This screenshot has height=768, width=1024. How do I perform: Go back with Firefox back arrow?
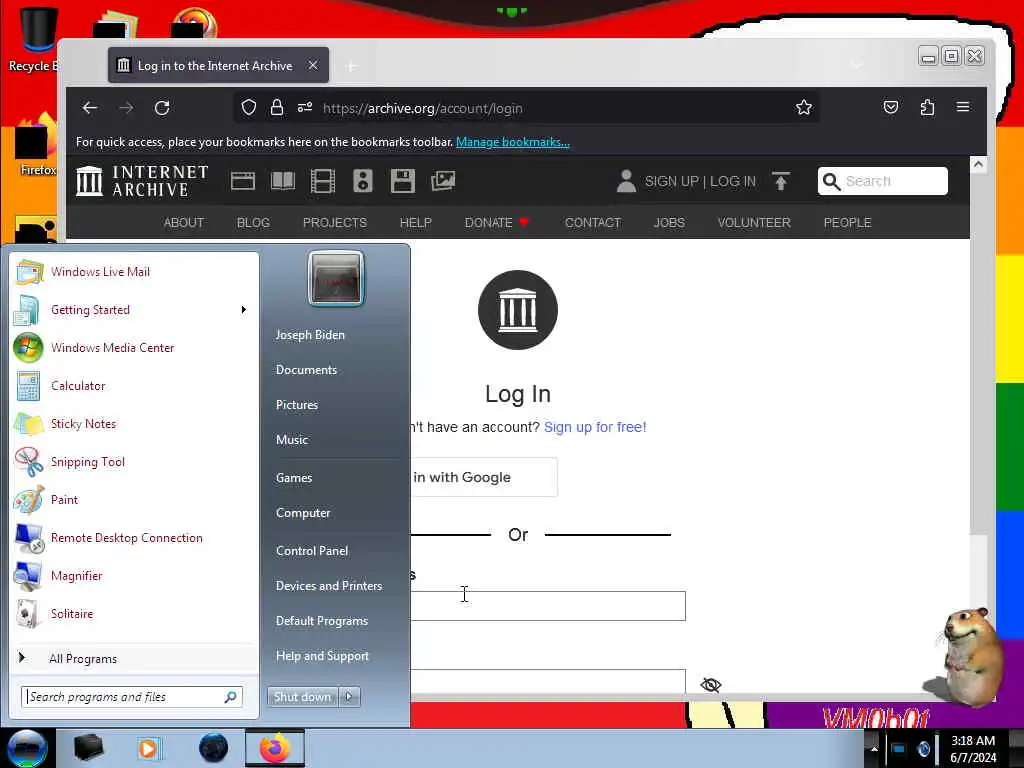[x=90, y=108]
